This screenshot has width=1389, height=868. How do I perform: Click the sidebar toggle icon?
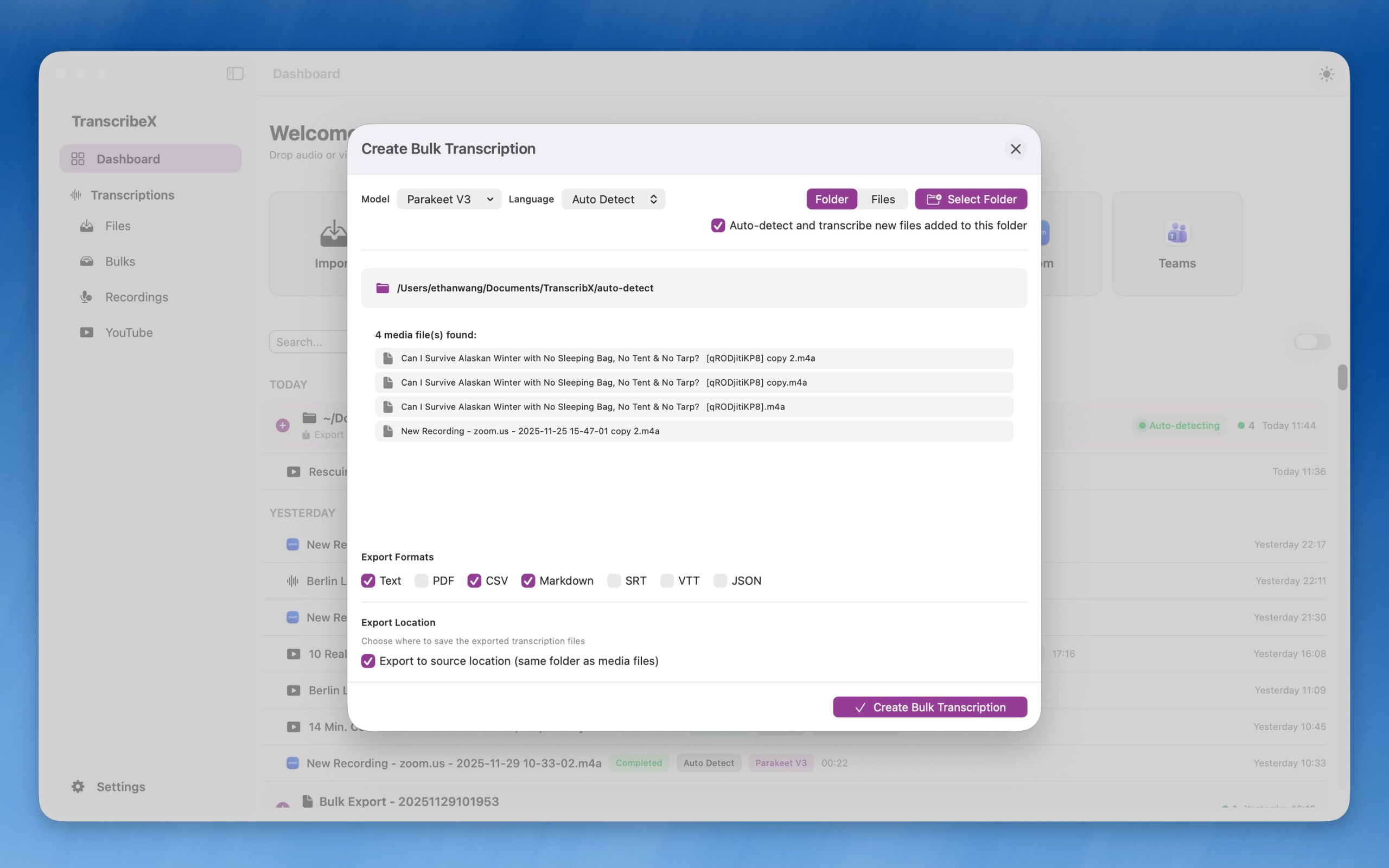coord(235,73)
